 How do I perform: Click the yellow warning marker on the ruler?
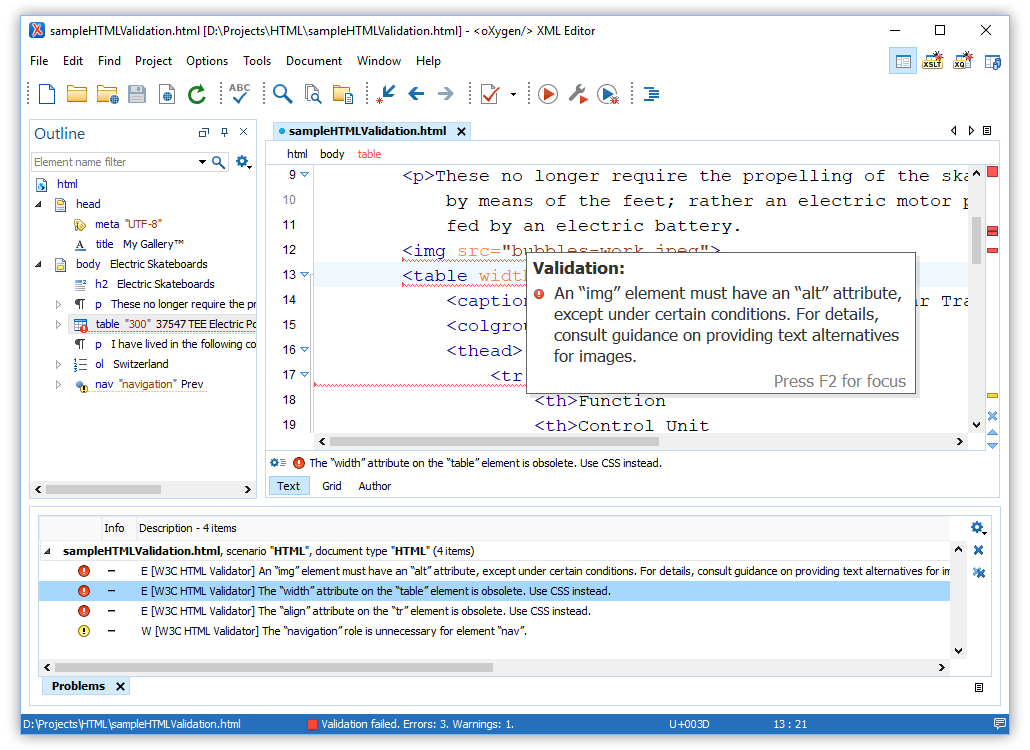[x=993, y=396]
